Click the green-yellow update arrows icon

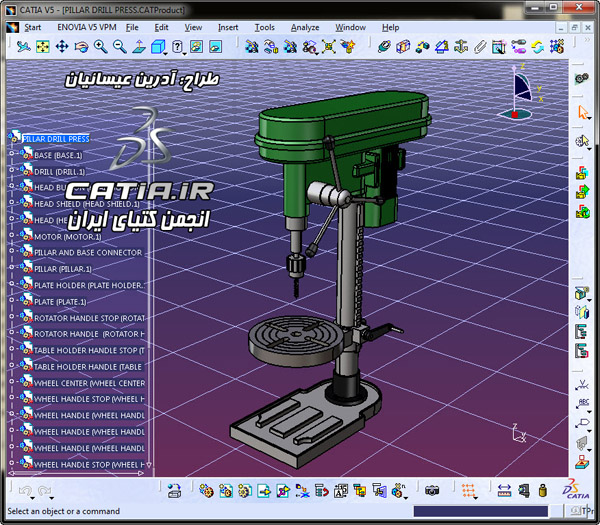tap(538, 47)
